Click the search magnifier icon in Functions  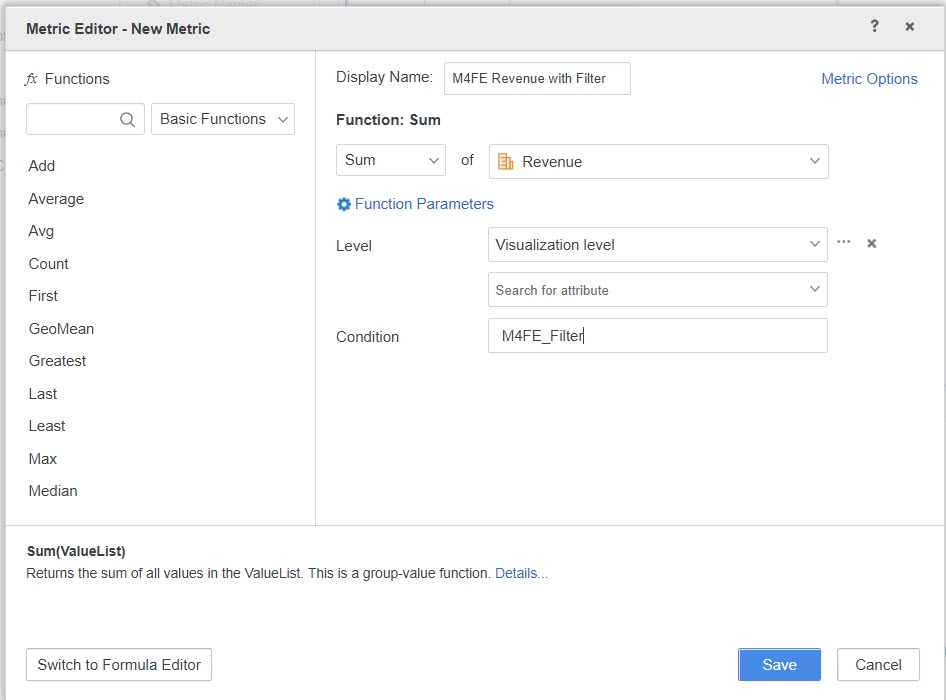point(127,119)
